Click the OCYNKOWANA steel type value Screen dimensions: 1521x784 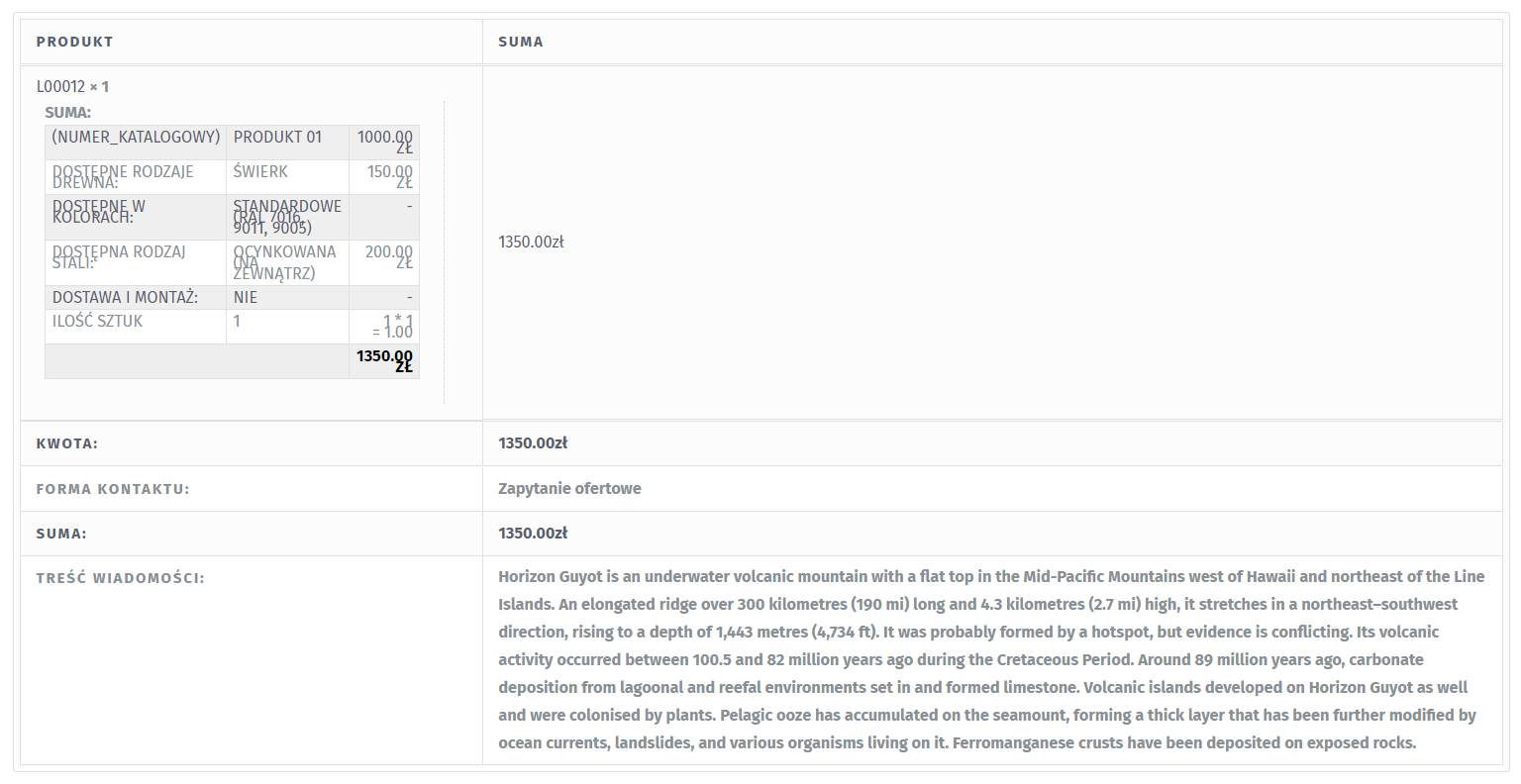point(285,262)
